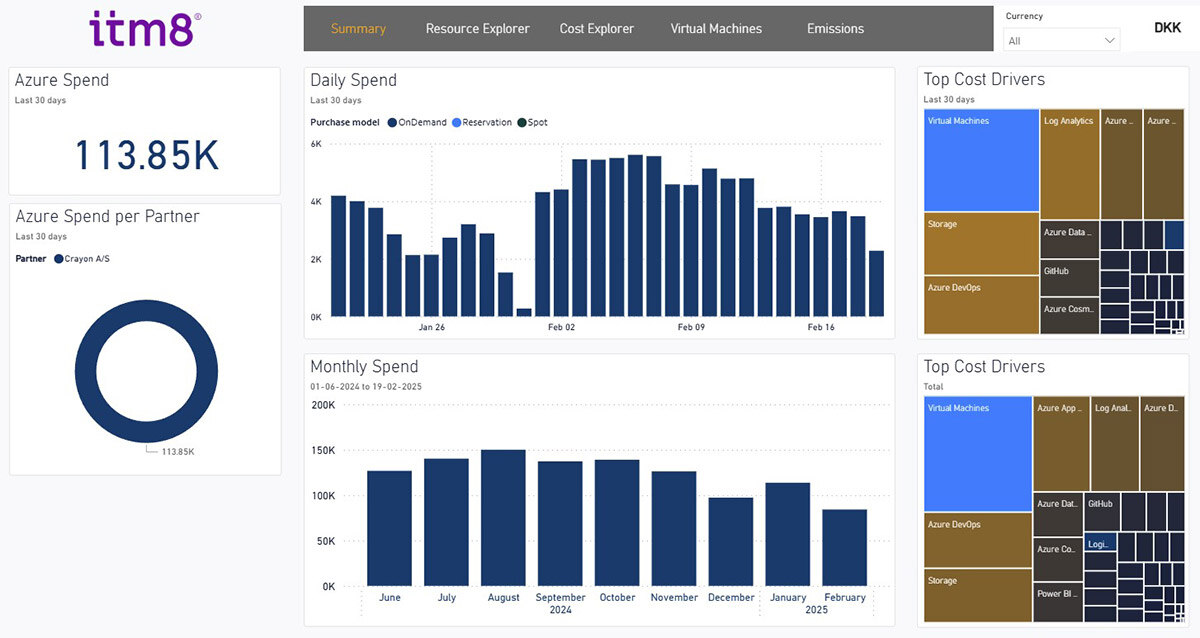Open the Summary tab
Image resolution: width=1200 pixels, height=638 pixels.
pyautogui.click(x=358, y=29)
